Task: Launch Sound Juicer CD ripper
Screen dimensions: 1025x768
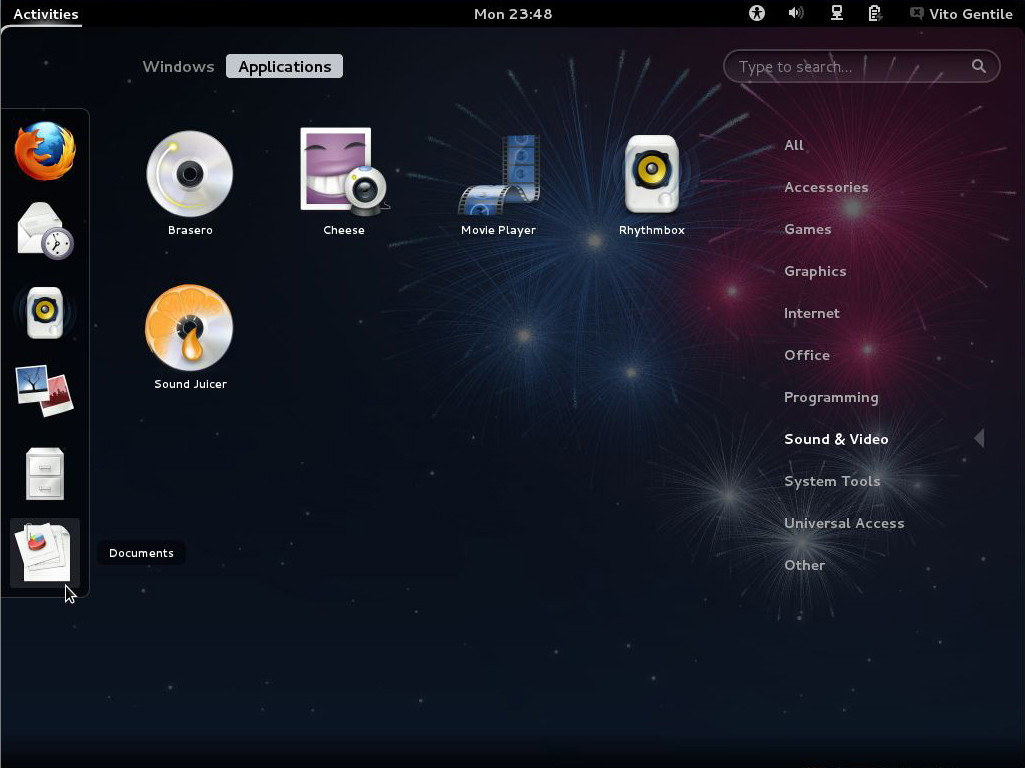Action: 190,329
